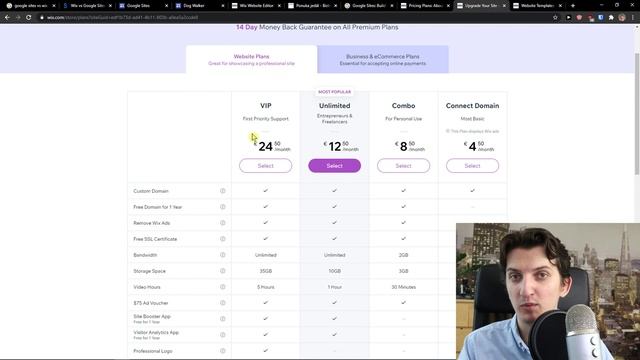Open info icon for Remove Wix Ads row
640x360 pixels.
coord(223,223)
